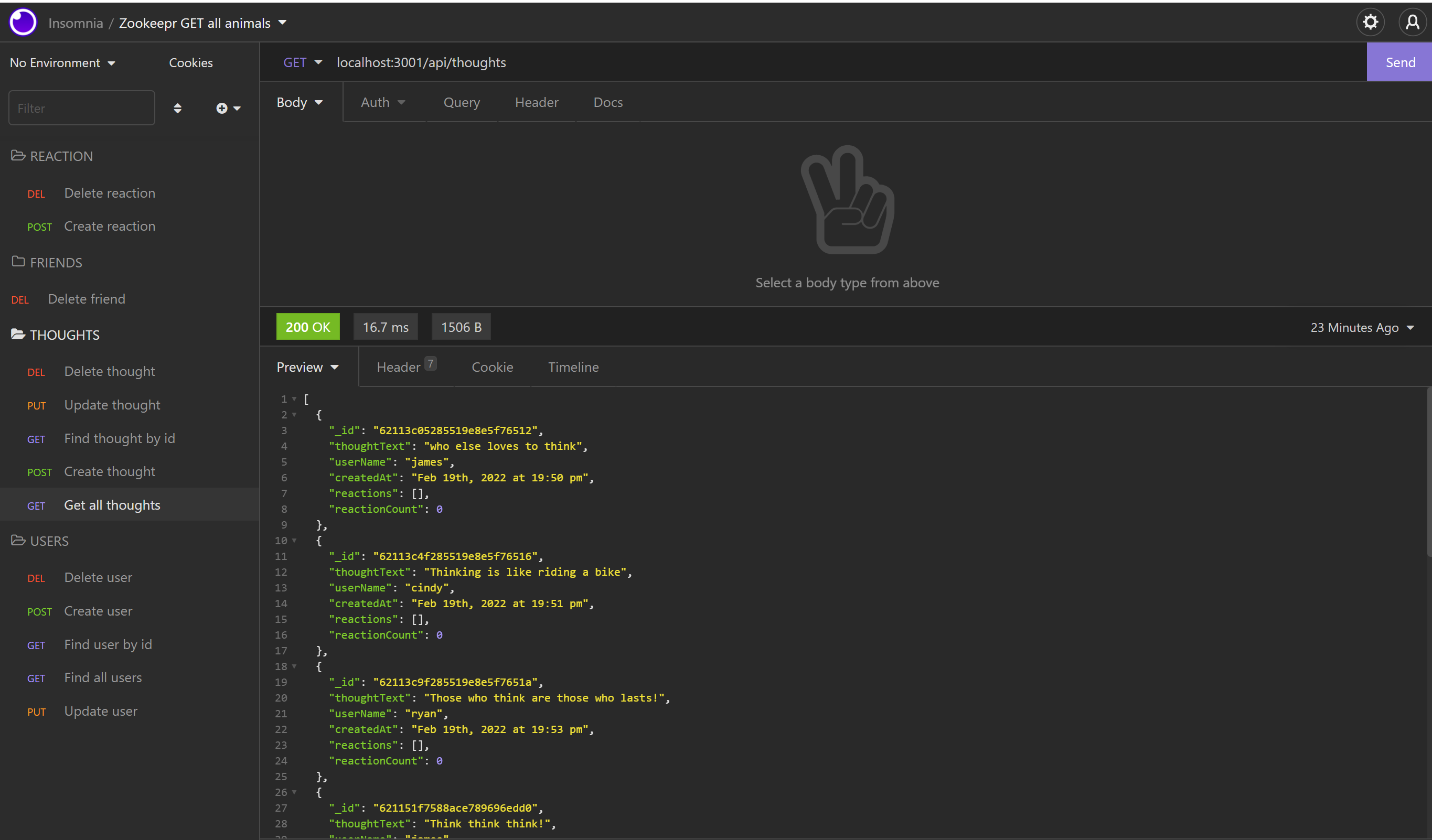Open the response Cookie tab

click(492, 367)
